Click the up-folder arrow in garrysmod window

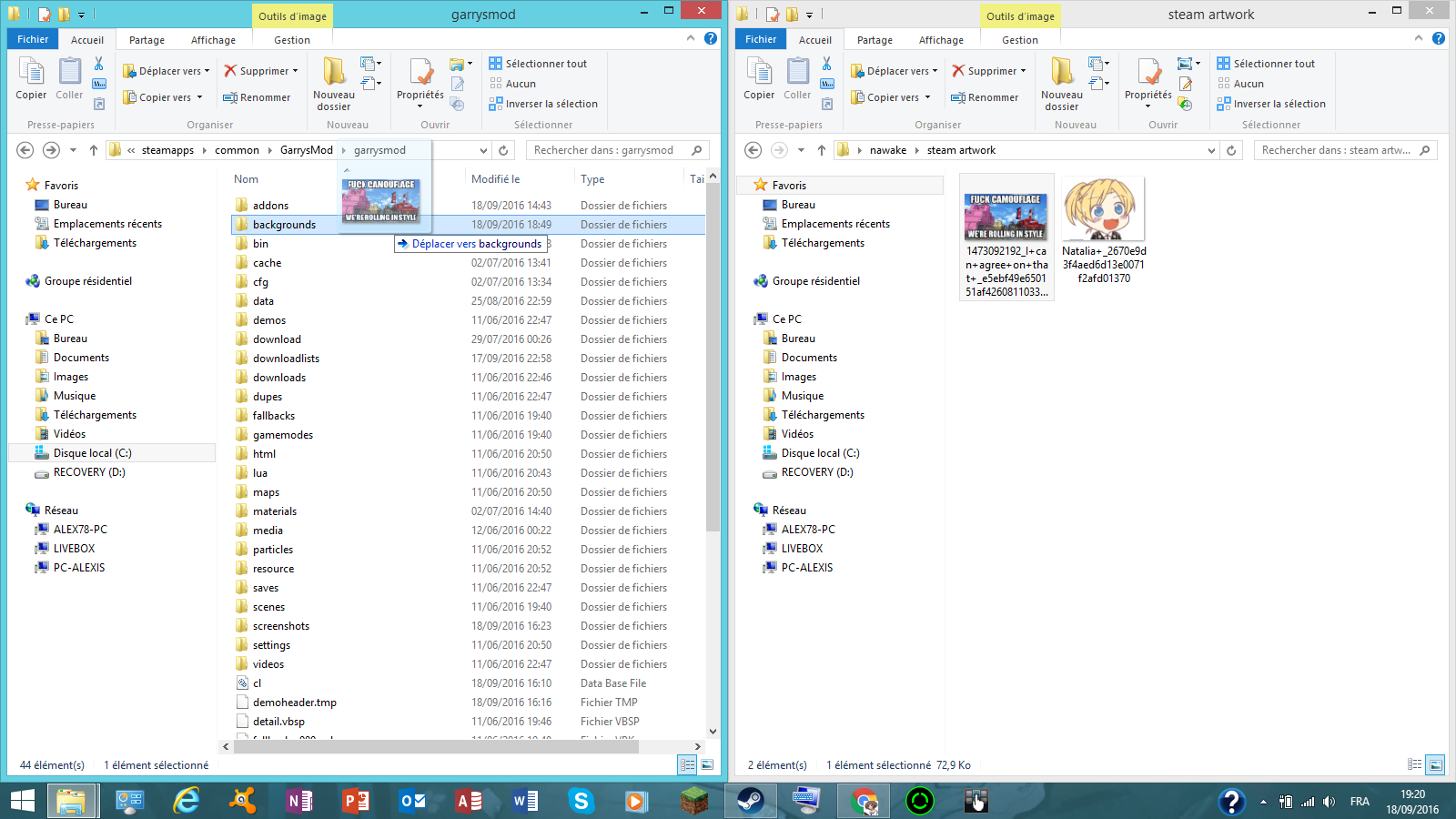click(93, 150)
